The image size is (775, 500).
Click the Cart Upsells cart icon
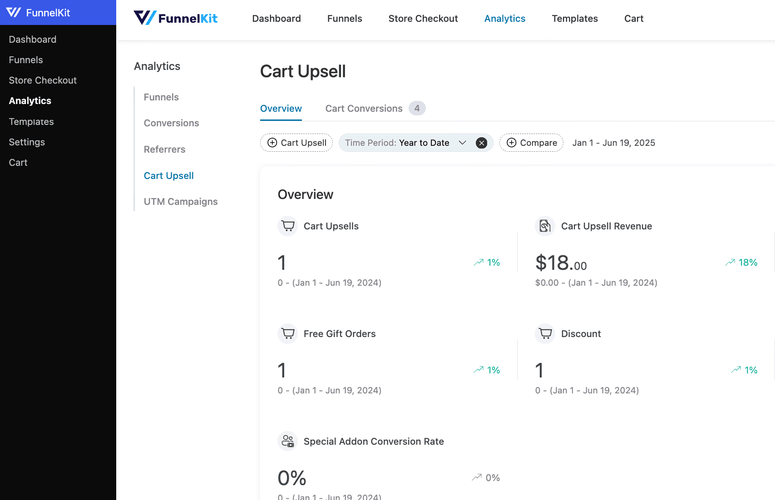[288, 226]
